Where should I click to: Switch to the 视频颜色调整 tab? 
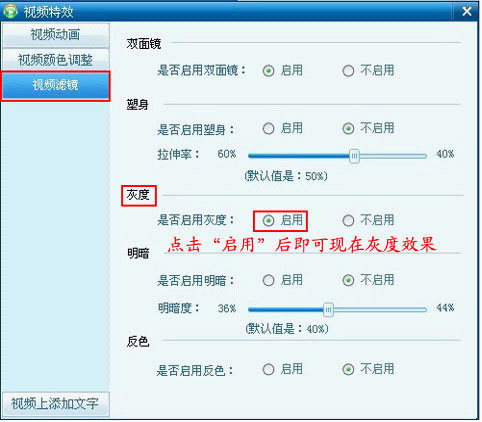[x=56, y=60]
